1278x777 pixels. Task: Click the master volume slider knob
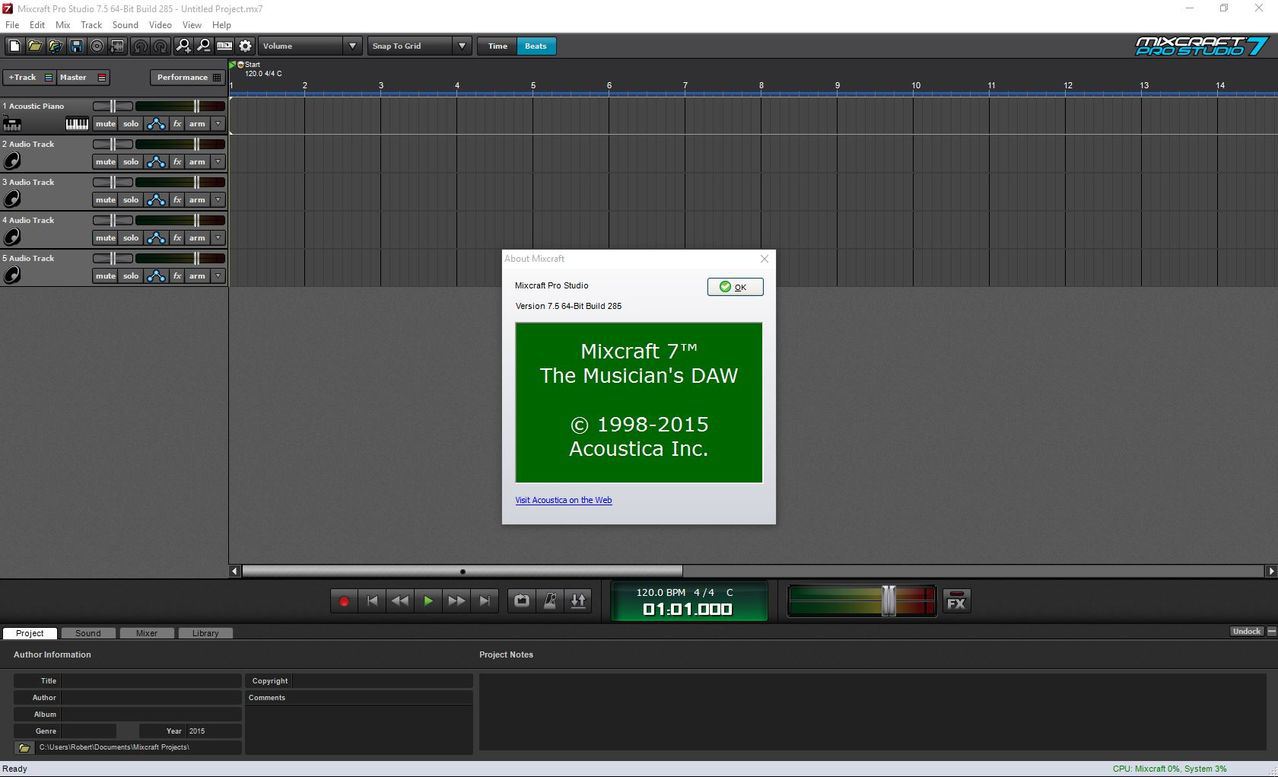click(x=888, y=600)
